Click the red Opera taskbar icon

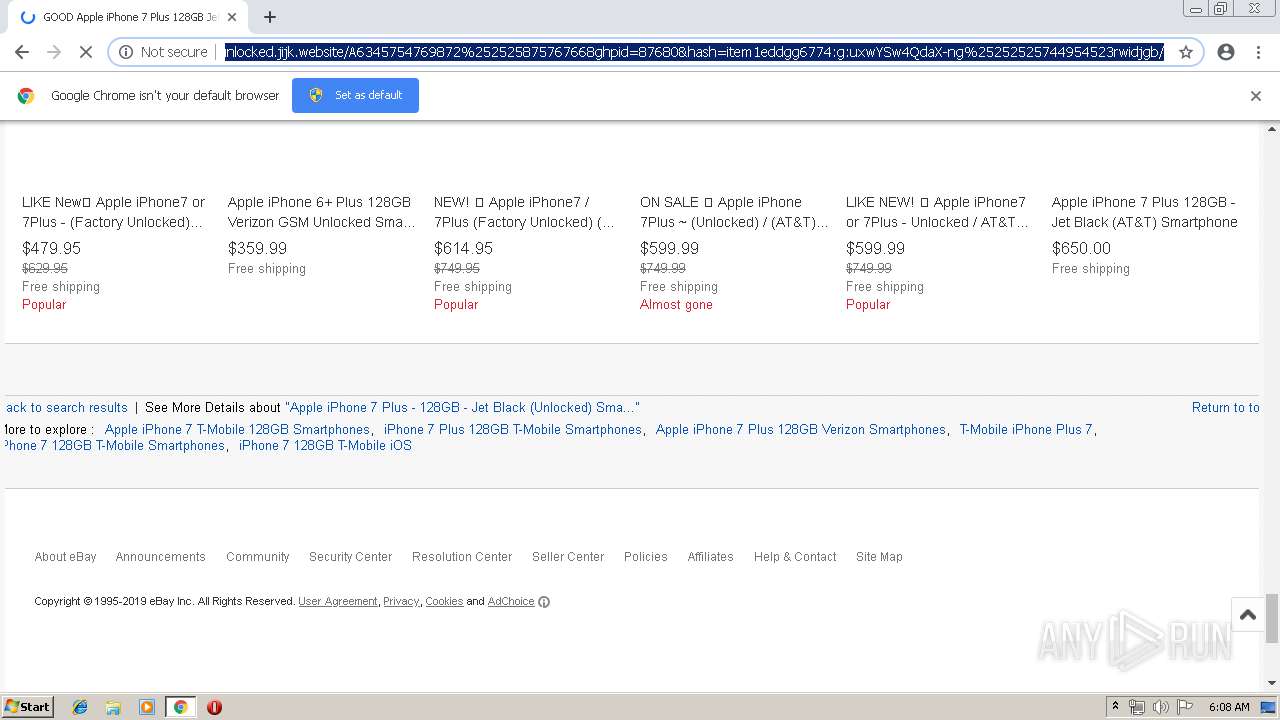[x=214, y=707]
